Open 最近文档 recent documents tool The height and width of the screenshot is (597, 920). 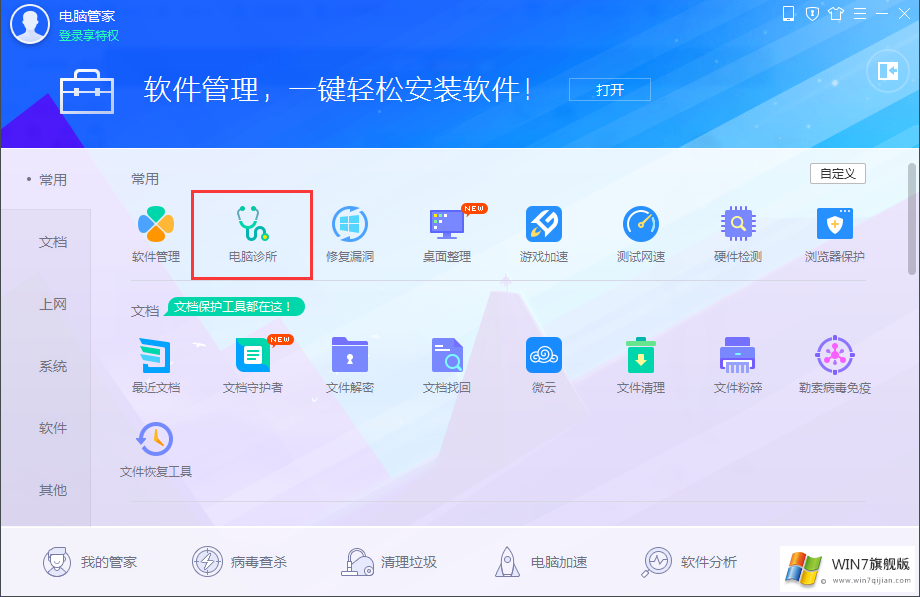(155, 365)
